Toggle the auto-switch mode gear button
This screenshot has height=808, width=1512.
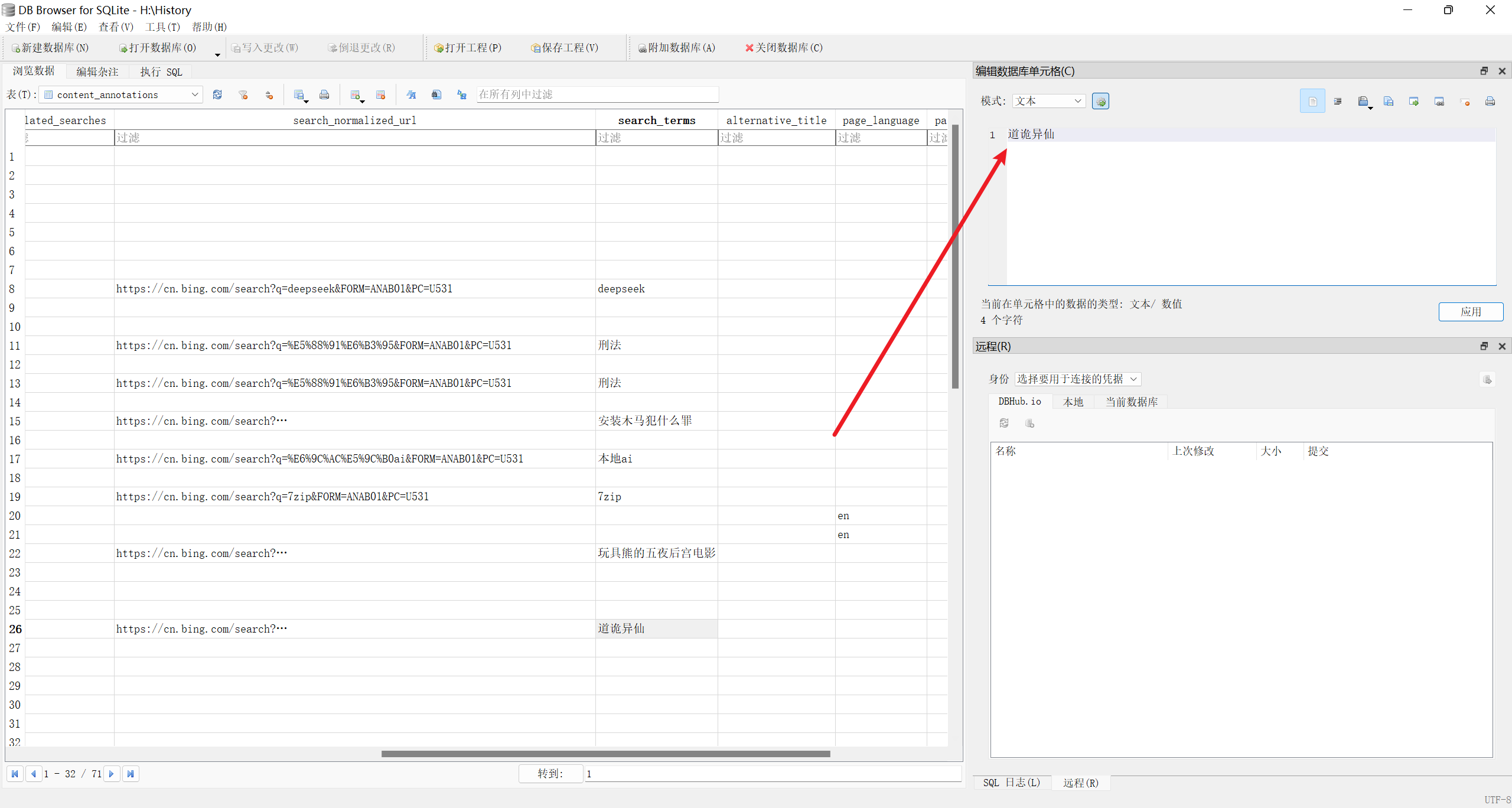1100,102
